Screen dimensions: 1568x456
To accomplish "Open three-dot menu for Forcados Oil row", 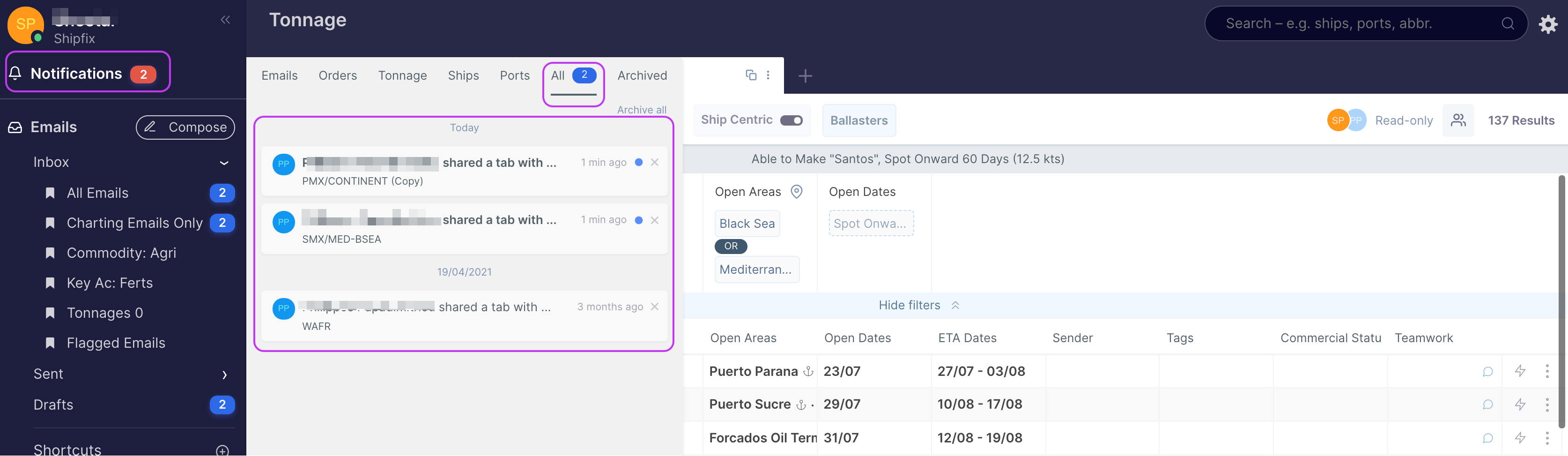I will point(1547,438).
